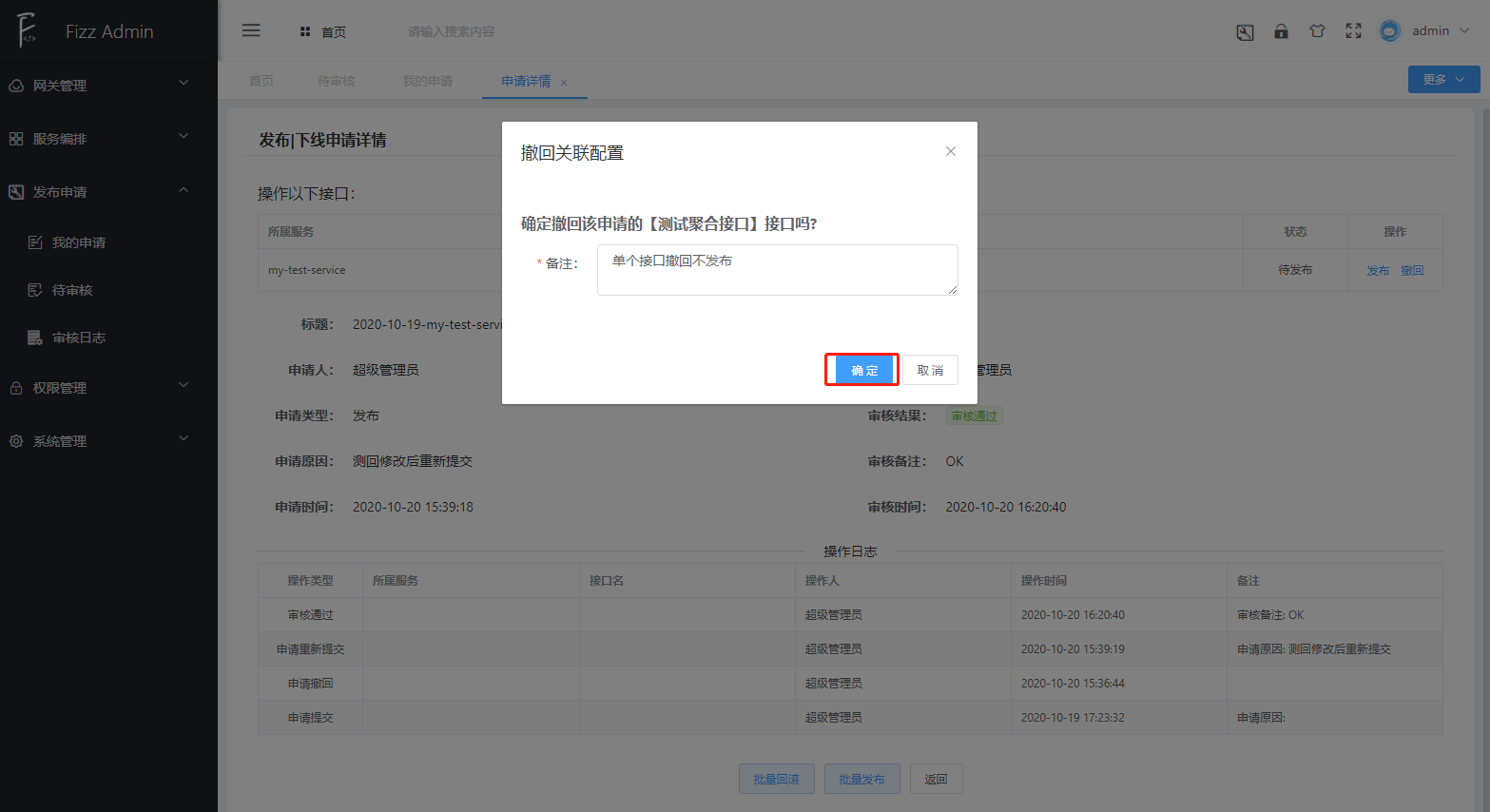Open the theme skin (shirt) icon
This screenshot has width=1490, height=812.
(1317, 30)
